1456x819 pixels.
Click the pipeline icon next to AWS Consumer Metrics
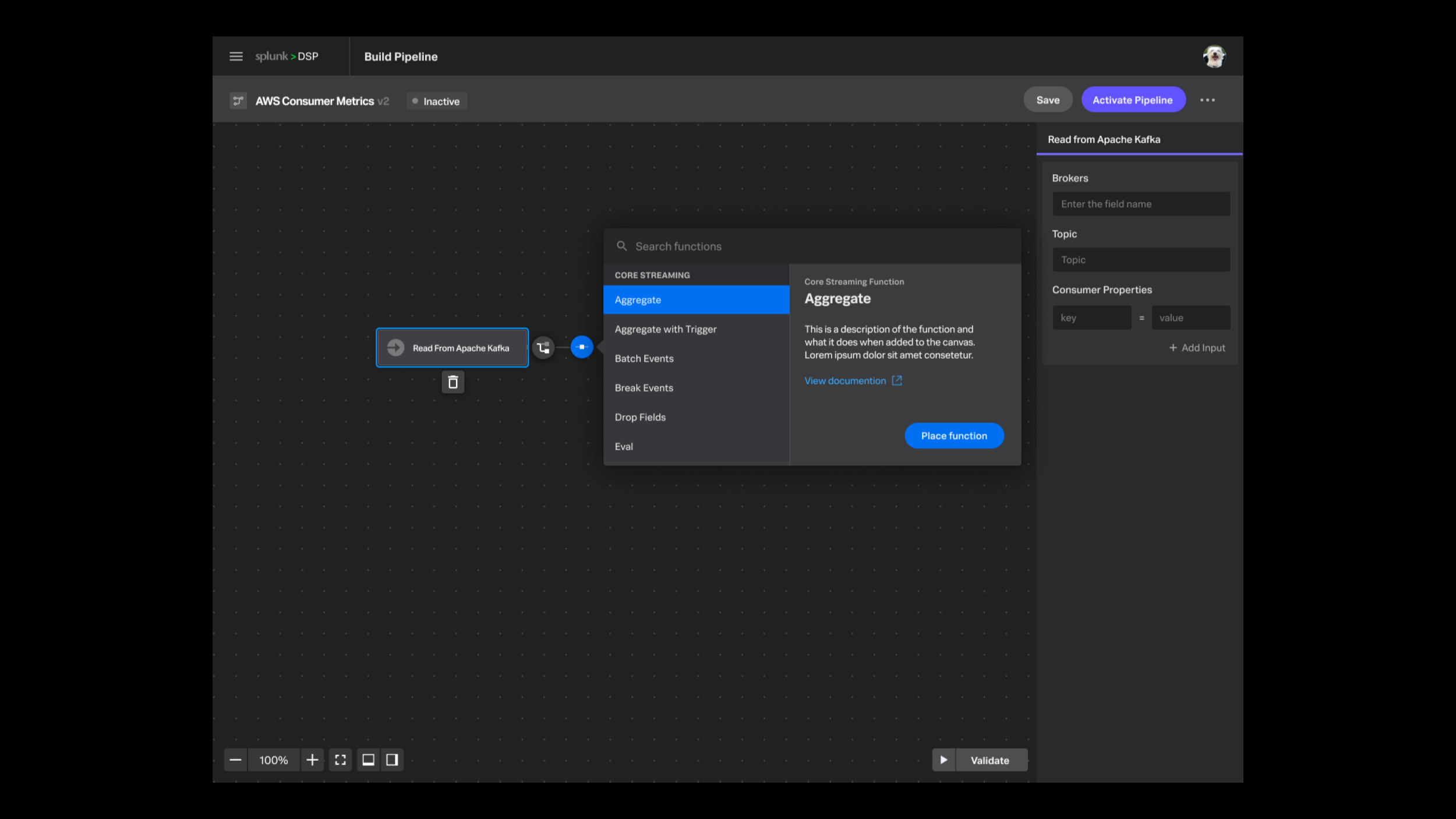click(x=238, y=101)
